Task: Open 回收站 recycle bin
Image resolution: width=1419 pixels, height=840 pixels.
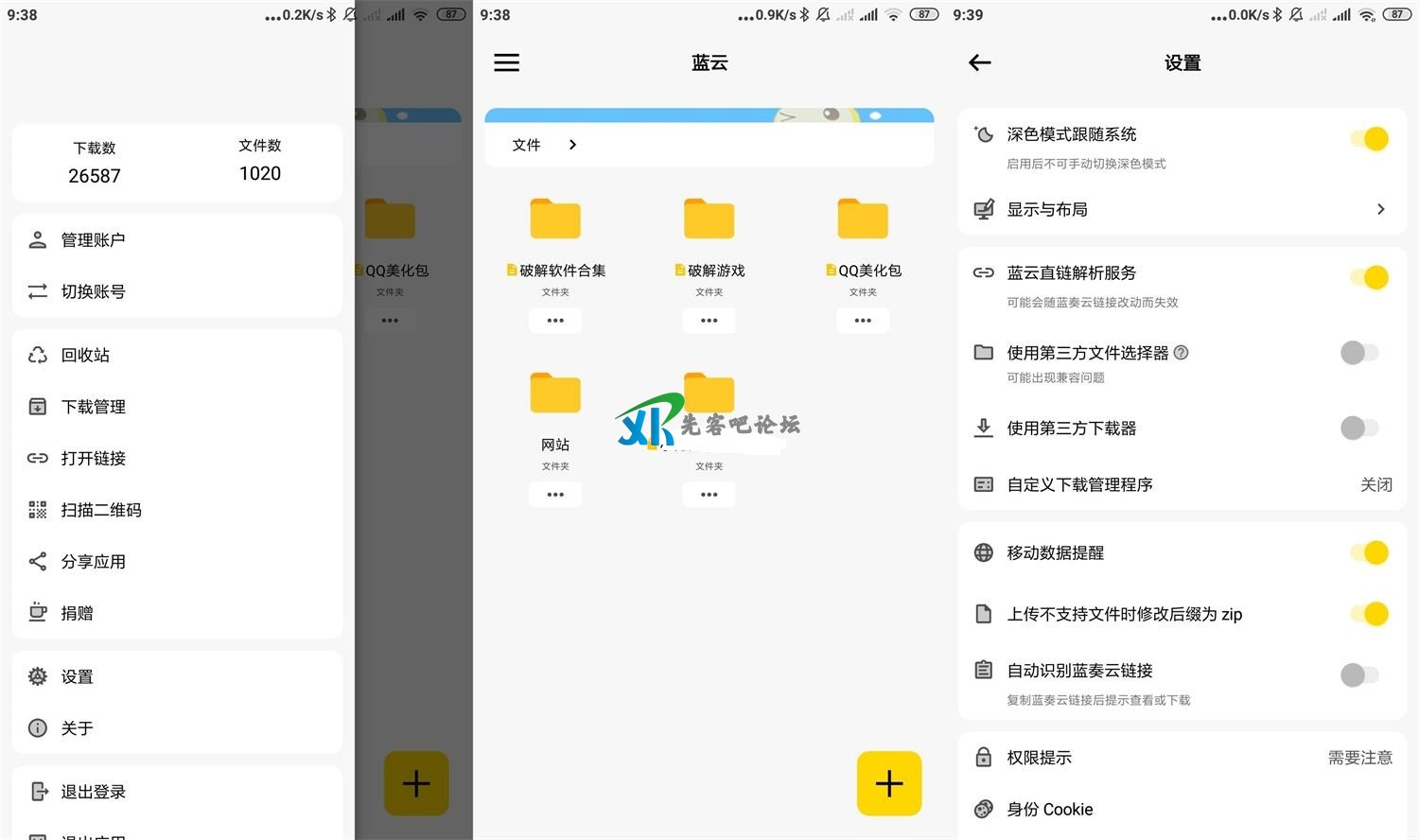Action: [x=85, y=355]
